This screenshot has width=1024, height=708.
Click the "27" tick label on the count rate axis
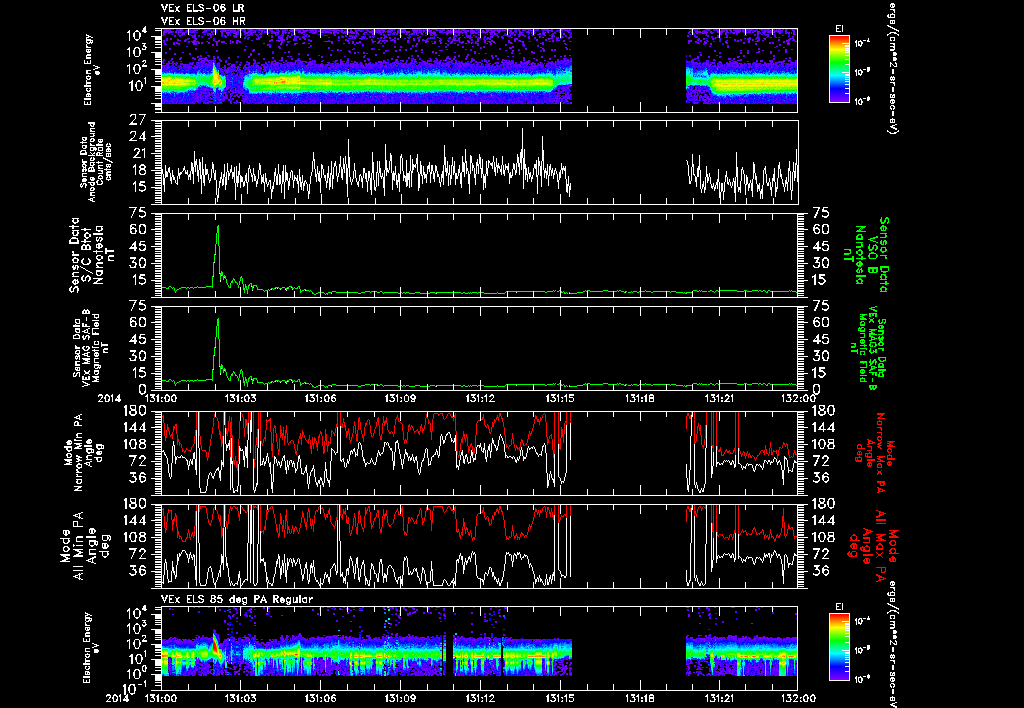click(x=138, y=120)
